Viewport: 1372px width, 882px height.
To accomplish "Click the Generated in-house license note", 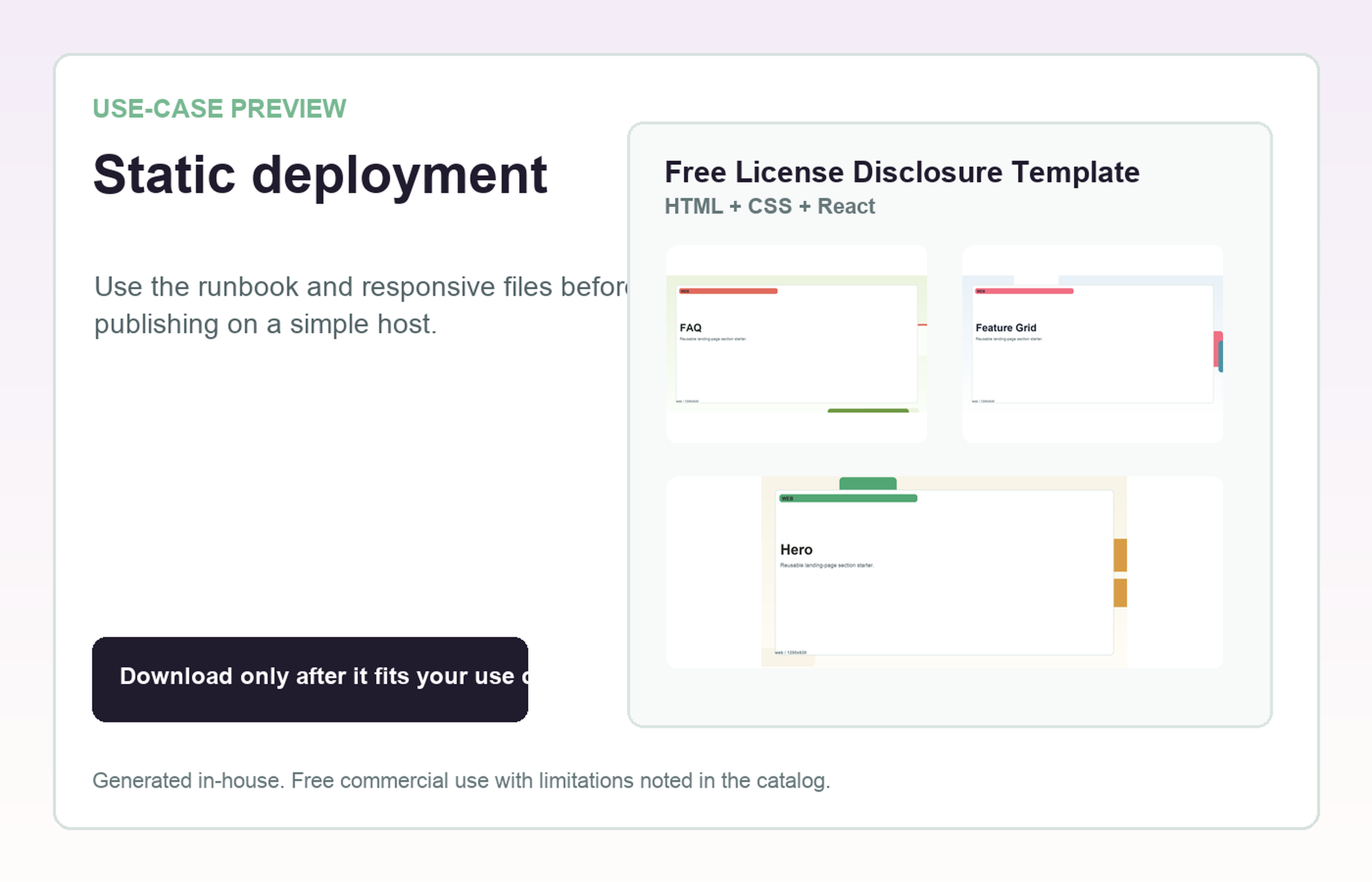I will pos(461,781).
